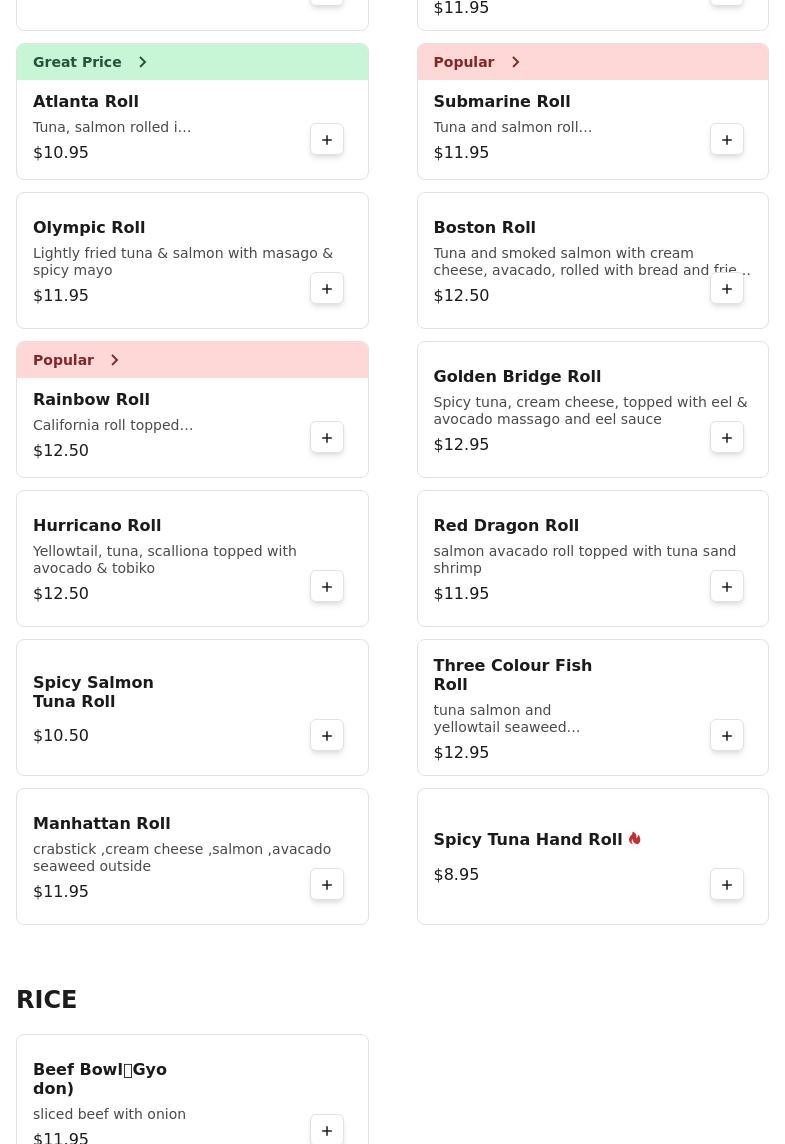This screenshot has width=785, height=1144.
Task: Open the Spicy Tuna Hand Roll title
Action: click(527, 839)
